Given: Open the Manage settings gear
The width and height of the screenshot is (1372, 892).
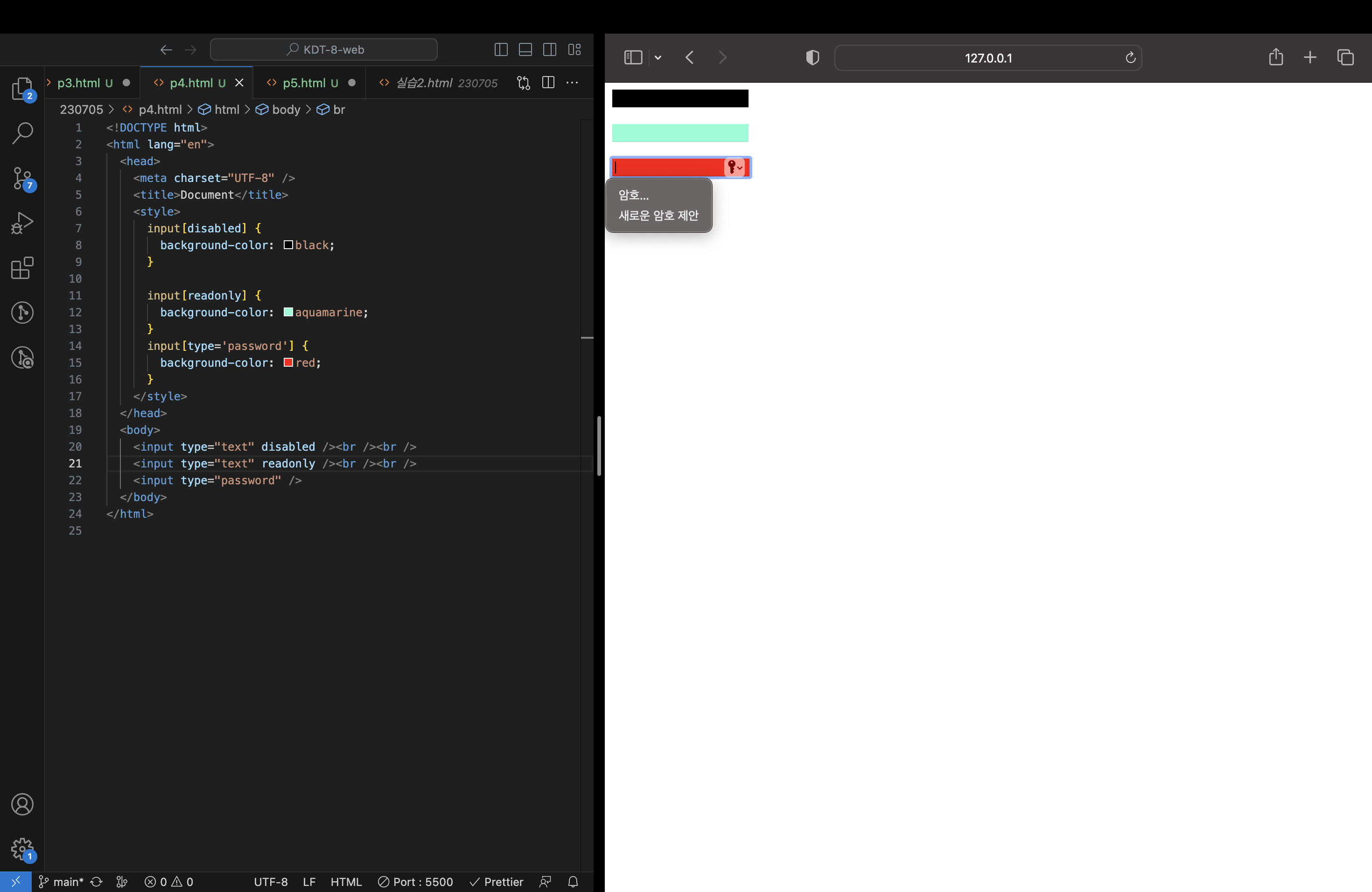Looking at the screenshot, I should coord(22,849).
